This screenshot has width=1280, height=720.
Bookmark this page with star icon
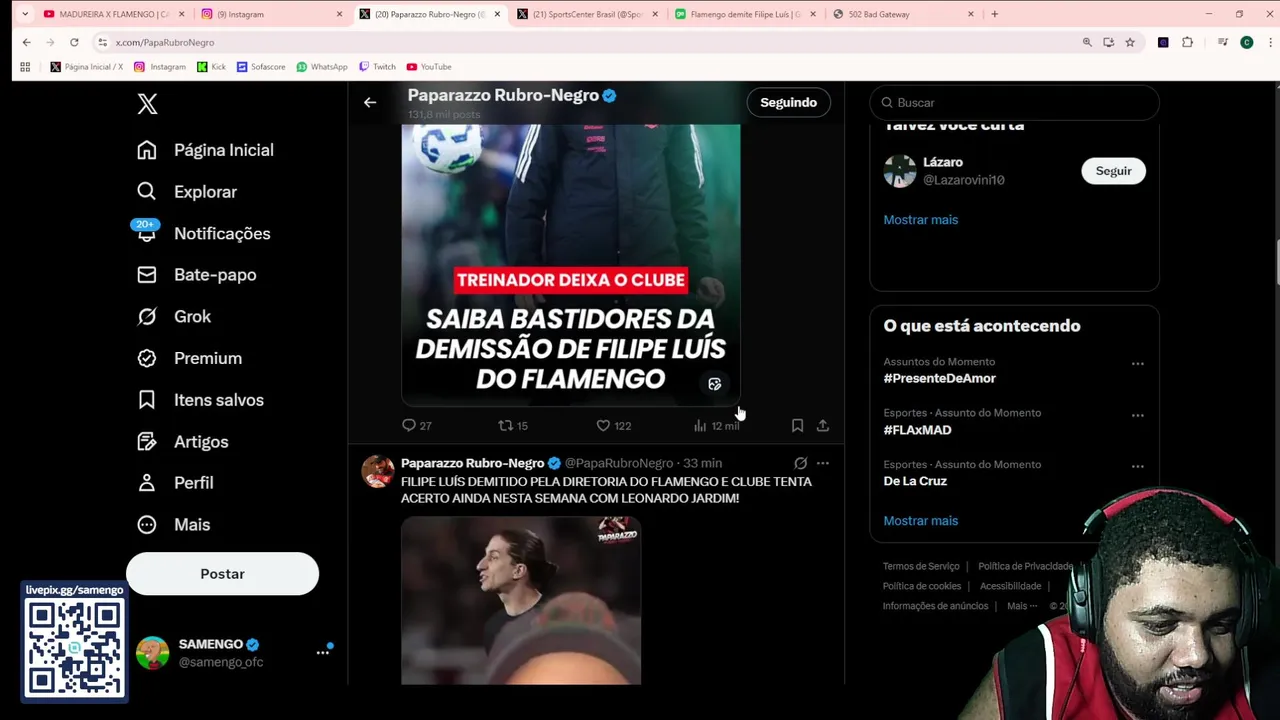[x=1130, y=42]
